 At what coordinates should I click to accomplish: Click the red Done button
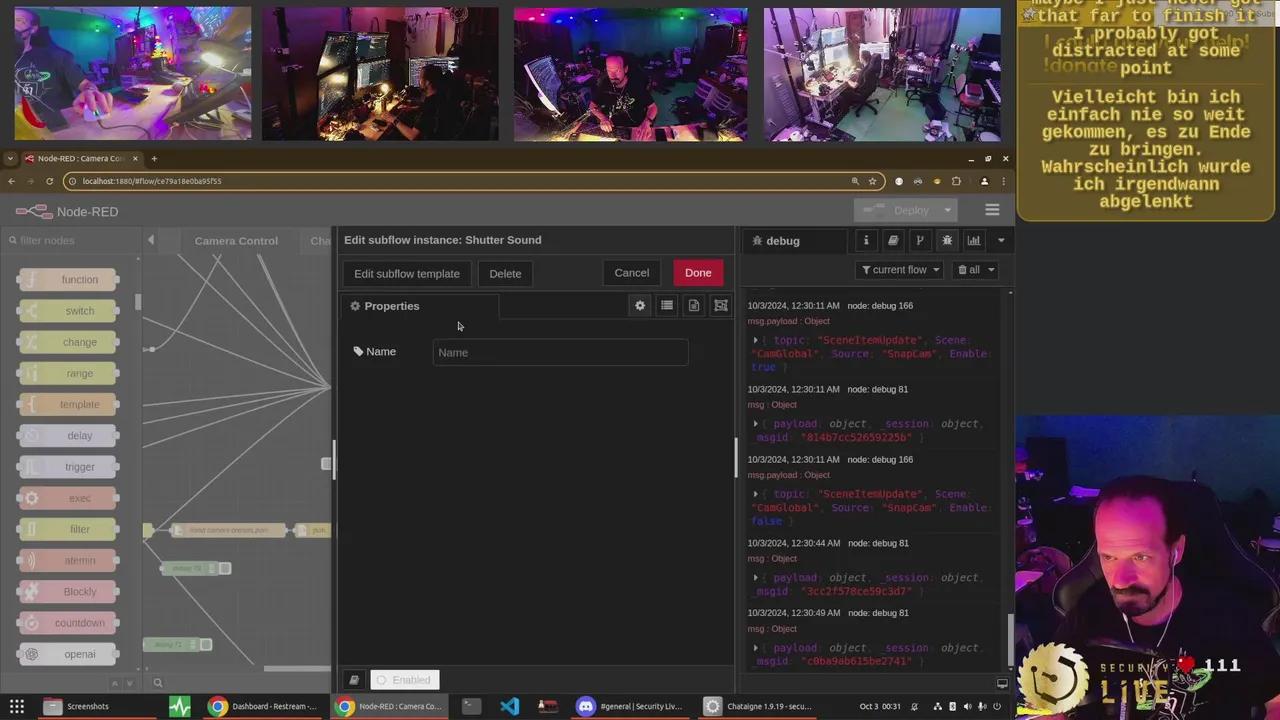pyautogui.click(x=698, y=273)
